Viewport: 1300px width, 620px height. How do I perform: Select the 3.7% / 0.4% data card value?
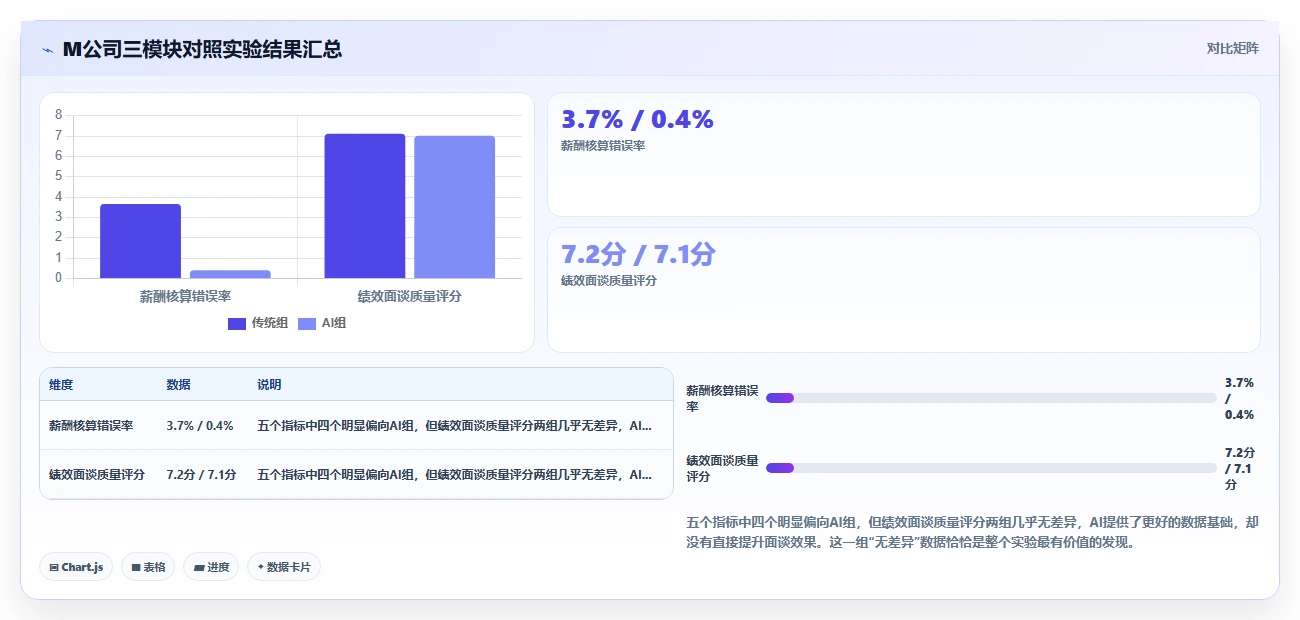pos(637,119)
